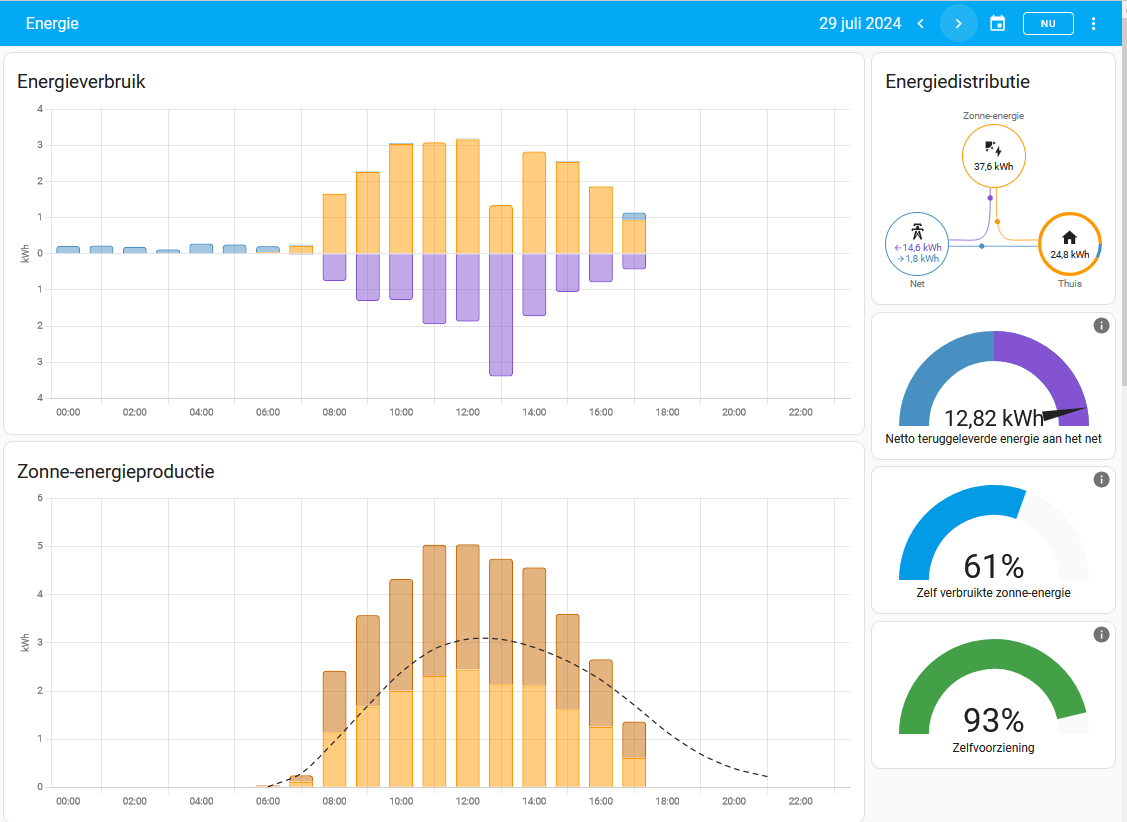The image size is (1127, 822).
Task: Click the transmission tower Net icon
Action: coord(917,229)
